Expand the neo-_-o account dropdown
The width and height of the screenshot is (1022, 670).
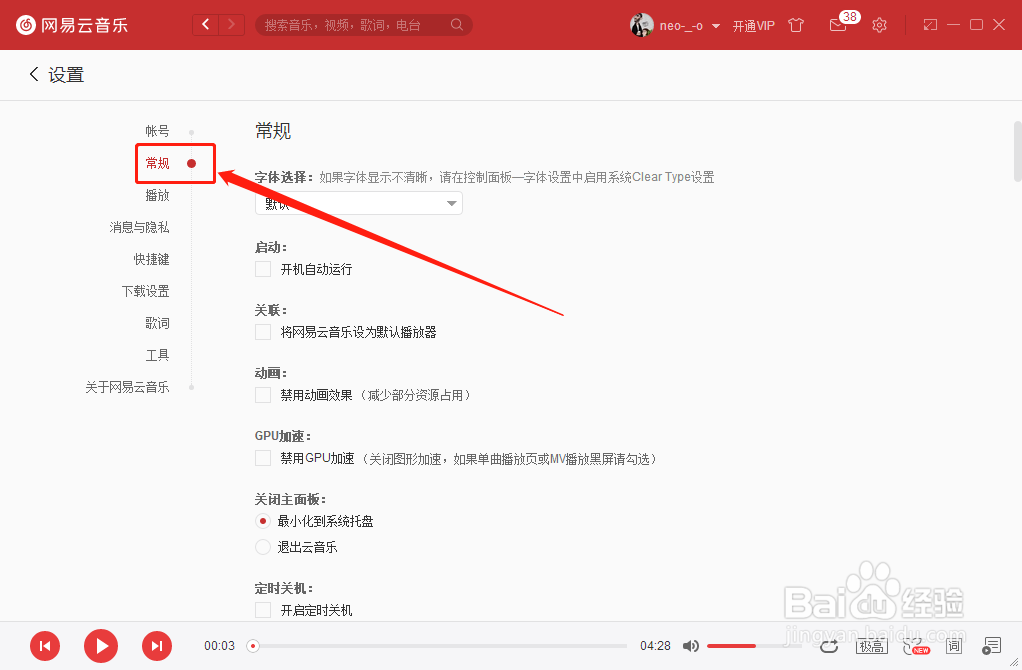point(716,26)
